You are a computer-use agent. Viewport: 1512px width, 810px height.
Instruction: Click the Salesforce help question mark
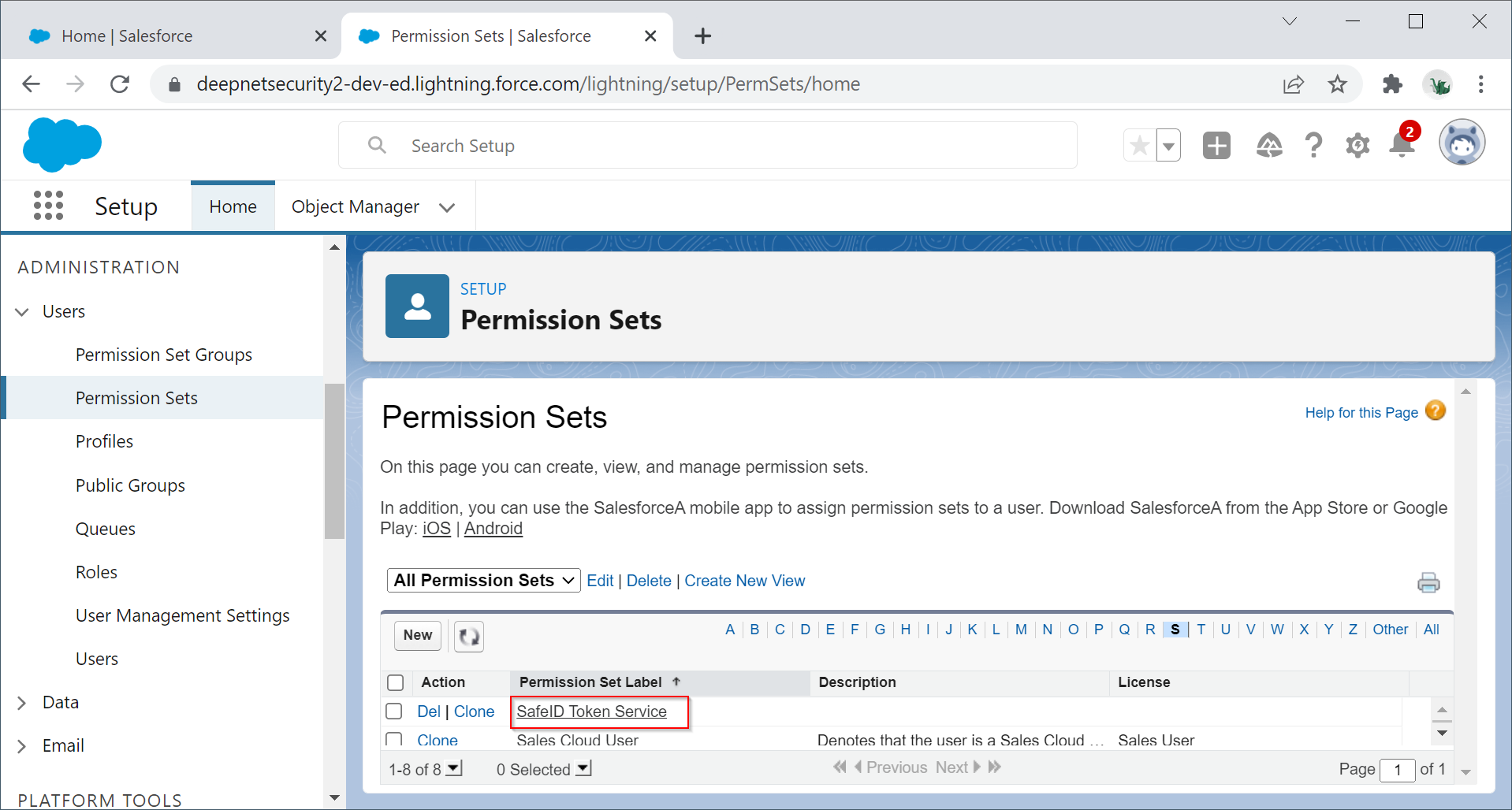(1313, 146)
